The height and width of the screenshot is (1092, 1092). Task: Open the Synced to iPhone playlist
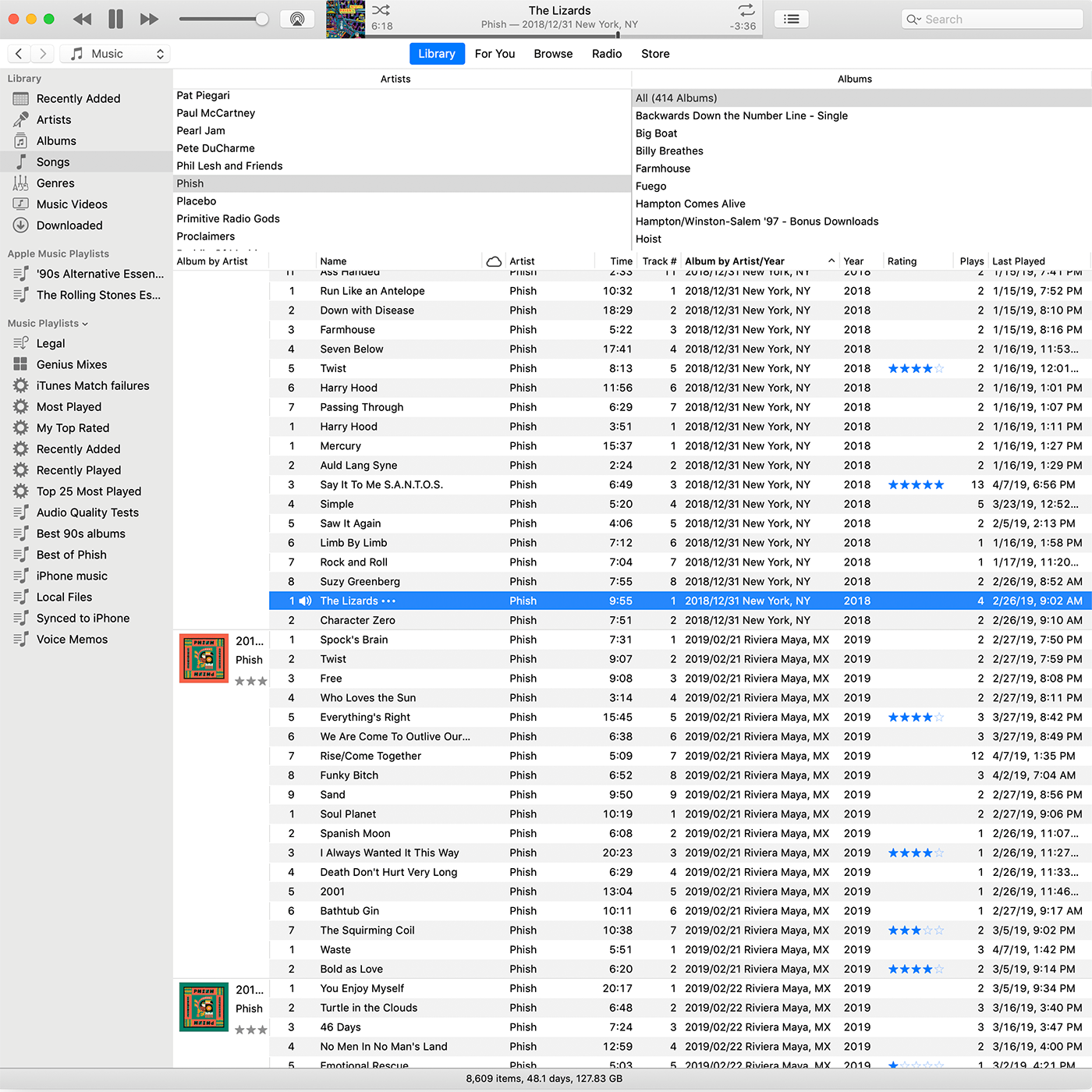(x=86, y=618)
